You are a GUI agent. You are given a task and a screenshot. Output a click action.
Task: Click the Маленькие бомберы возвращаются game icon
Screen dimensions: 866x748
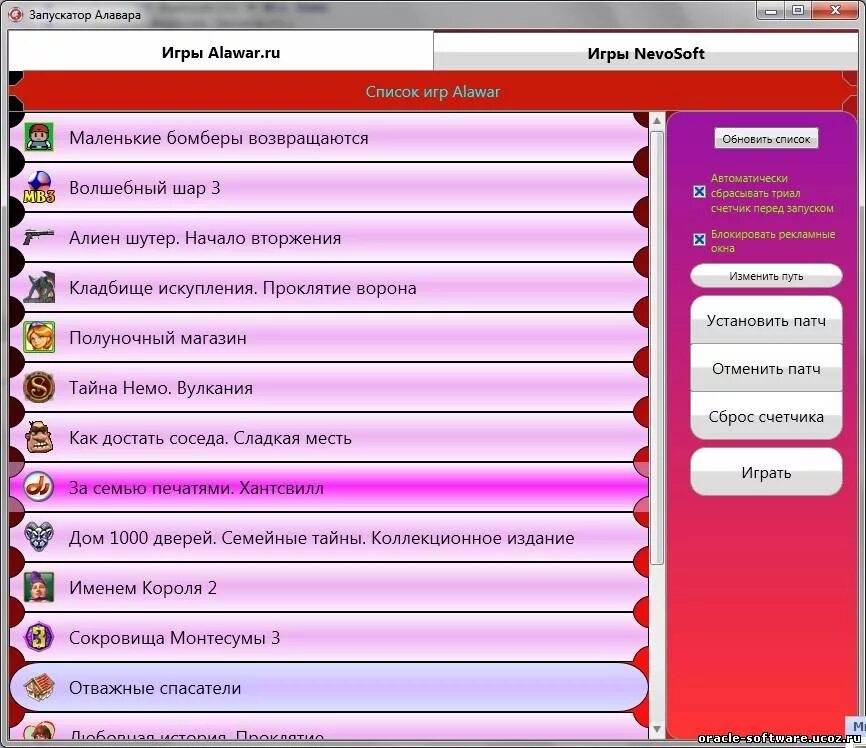coord(39,137)
